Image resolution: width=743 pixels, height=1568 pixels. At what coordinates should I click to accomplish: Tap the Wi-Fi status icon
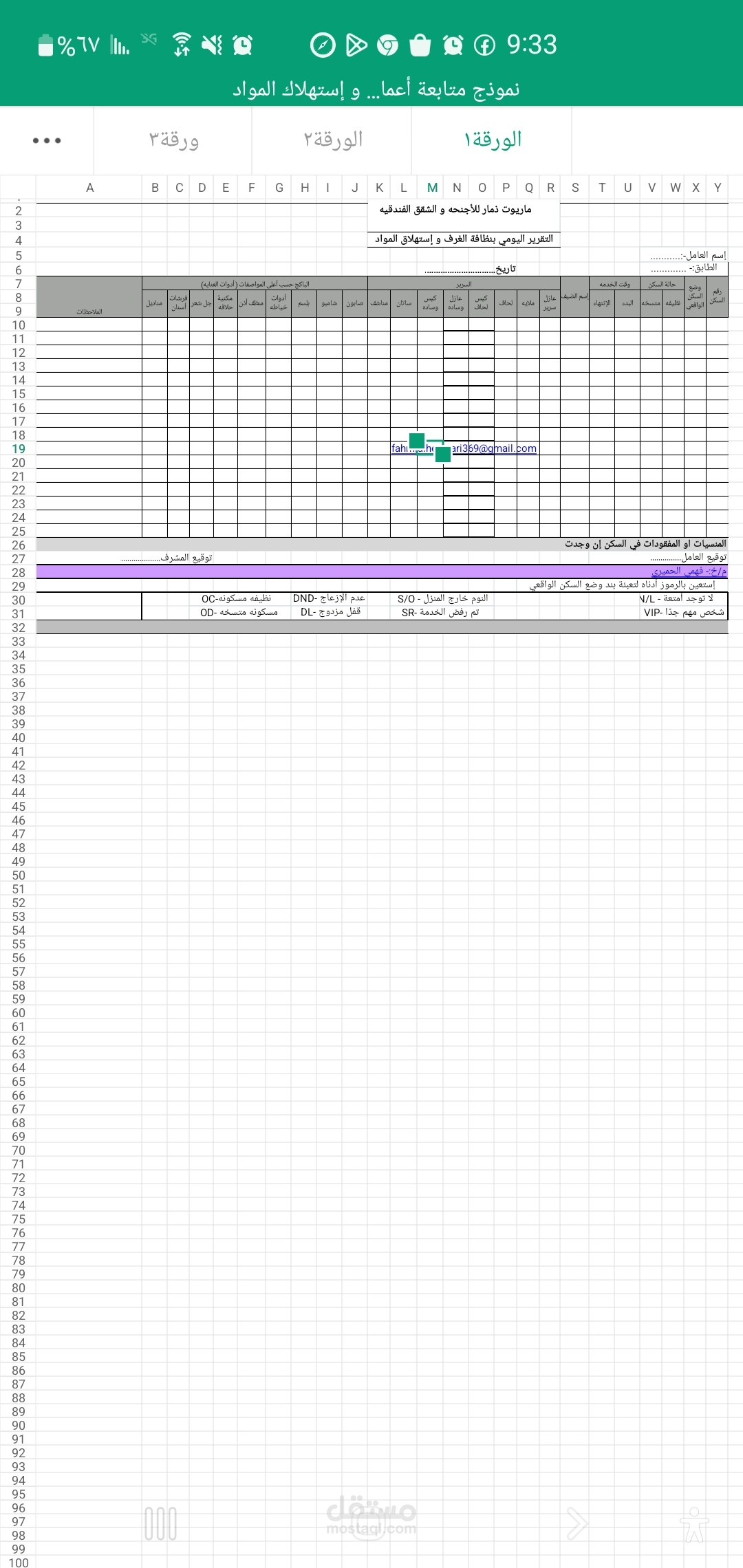(182, 45)
